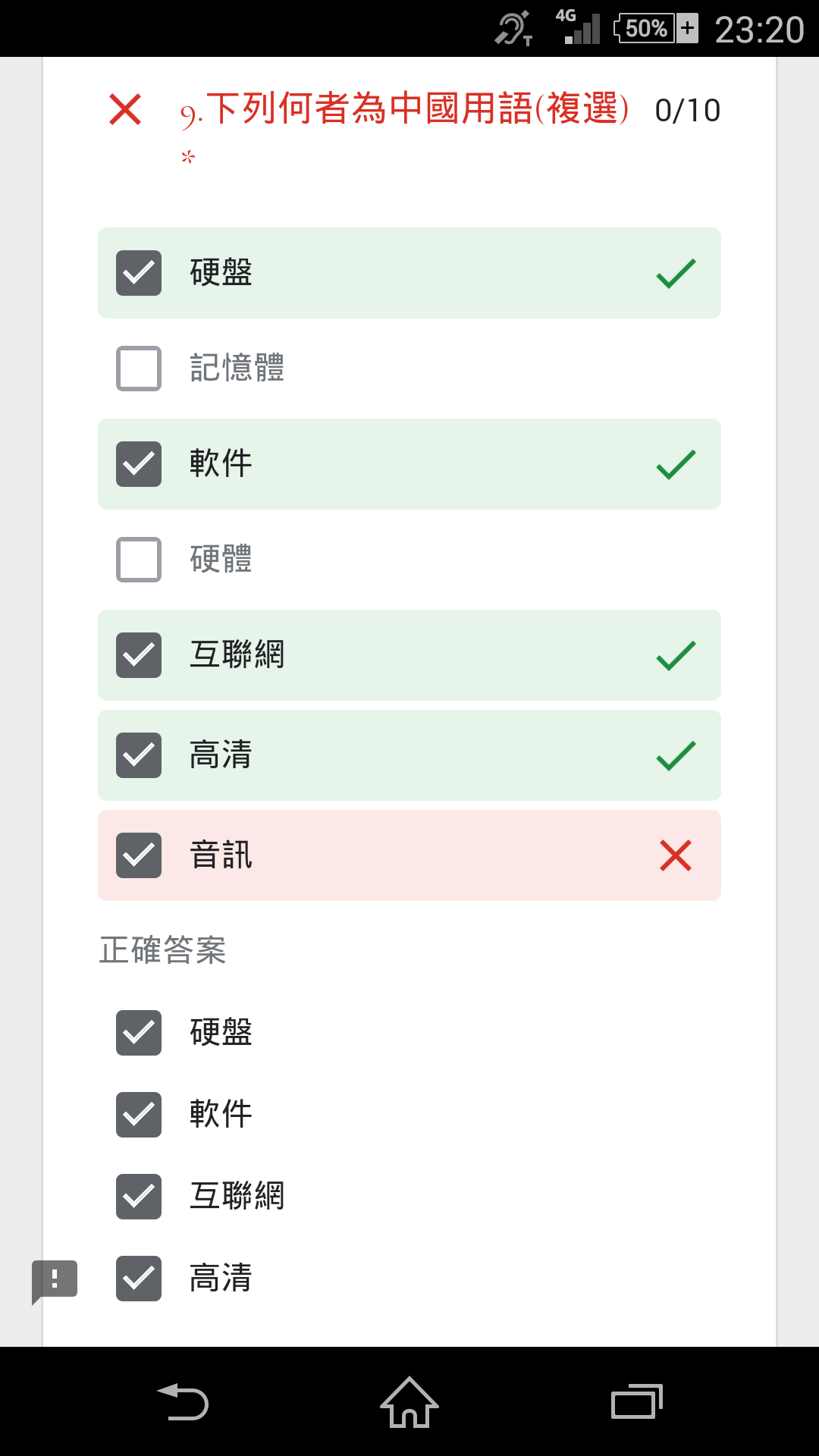The width and height of the screenshot is (819, 1456).
Task: Toggle the 硬體 checkbox
Action: click(139, 560)
